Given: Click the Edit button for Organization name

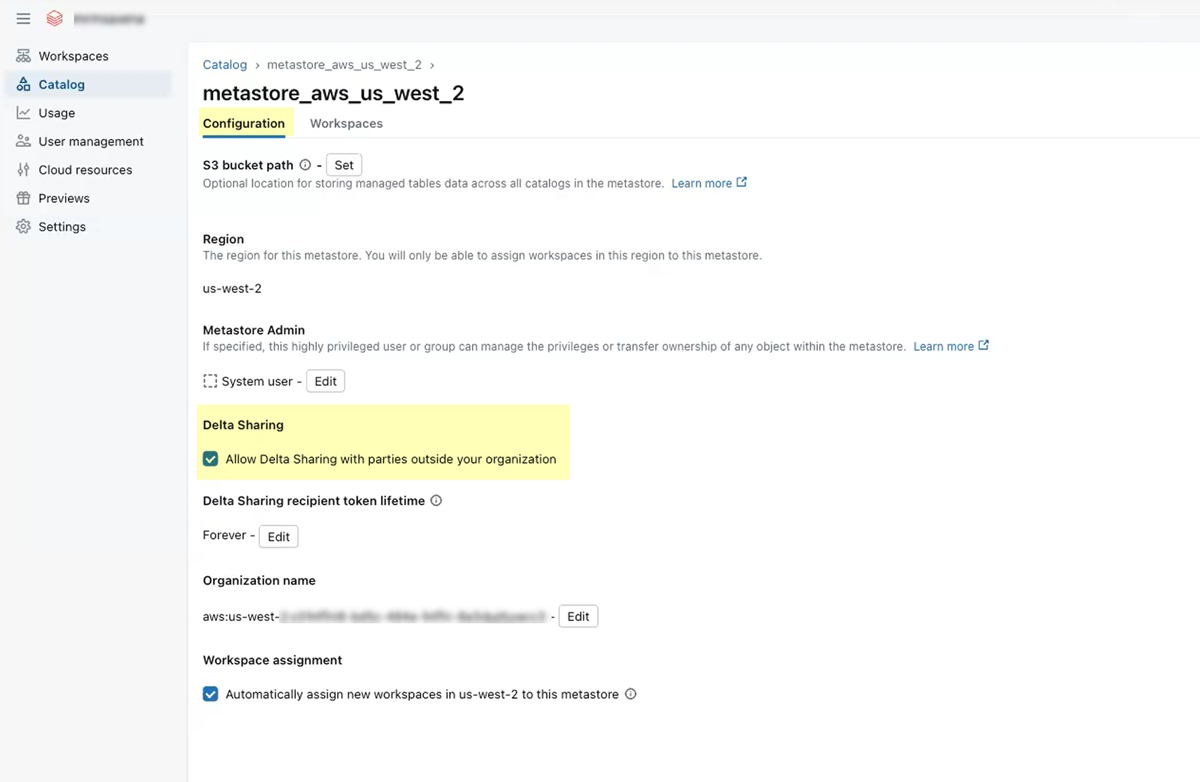Looking at the screenshot, I should tap(578, 616).
